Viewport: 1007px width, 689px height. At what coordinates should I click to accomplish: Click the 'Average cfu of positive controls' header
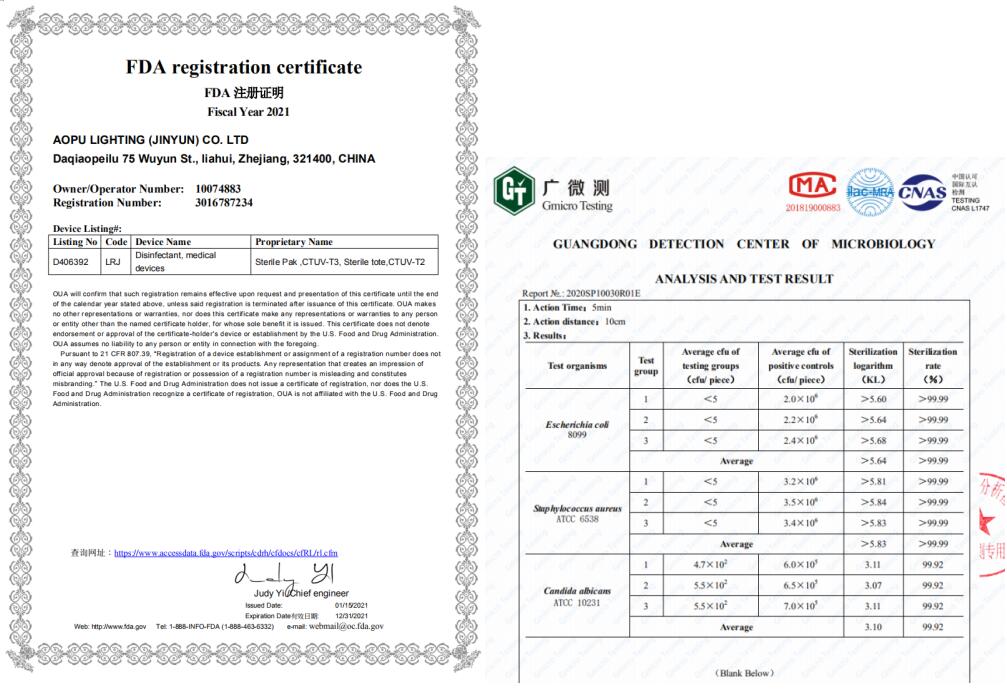click(801, 365)
